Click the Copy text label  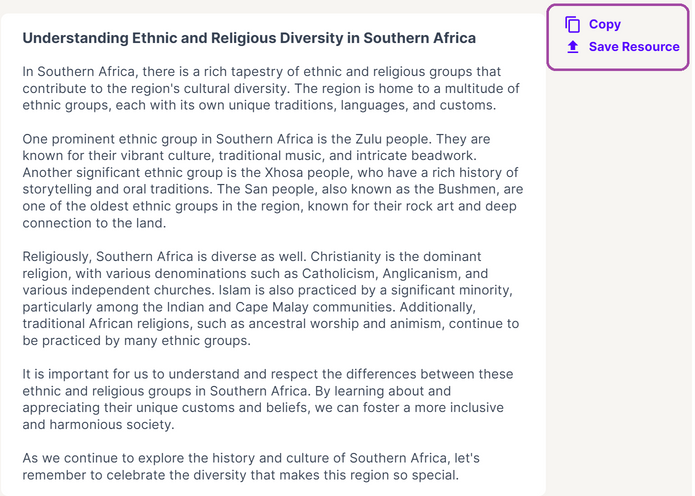605,24
